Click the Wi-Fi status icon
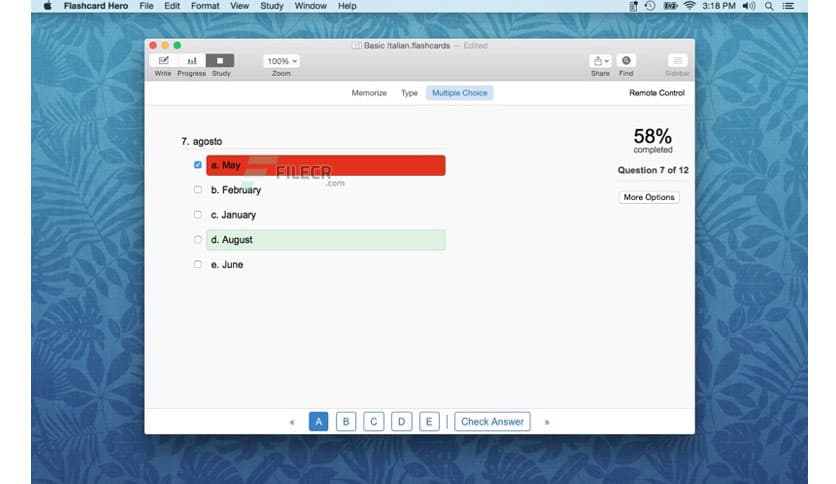The height and width of the screenshot is (484, 836). (689, 6)
